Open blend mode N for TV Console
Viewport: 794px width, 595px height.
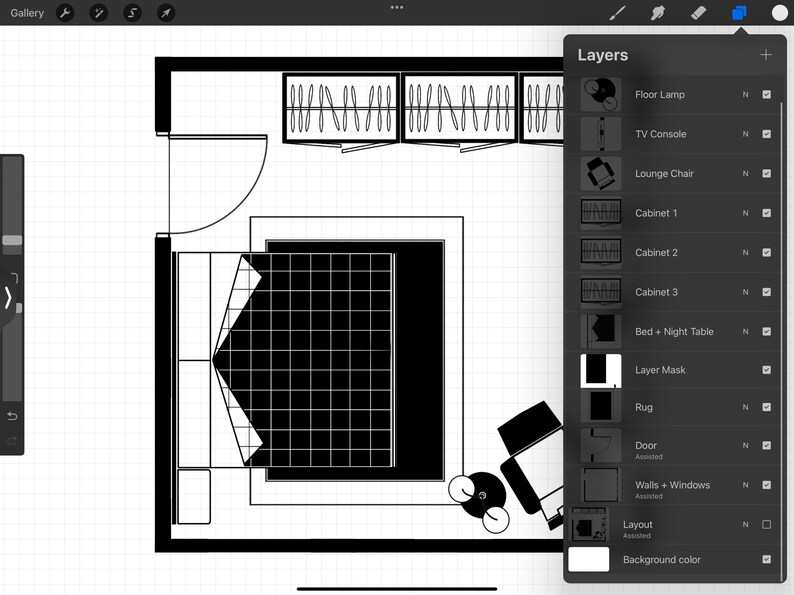pyautogui.click(x=745, y=134)
